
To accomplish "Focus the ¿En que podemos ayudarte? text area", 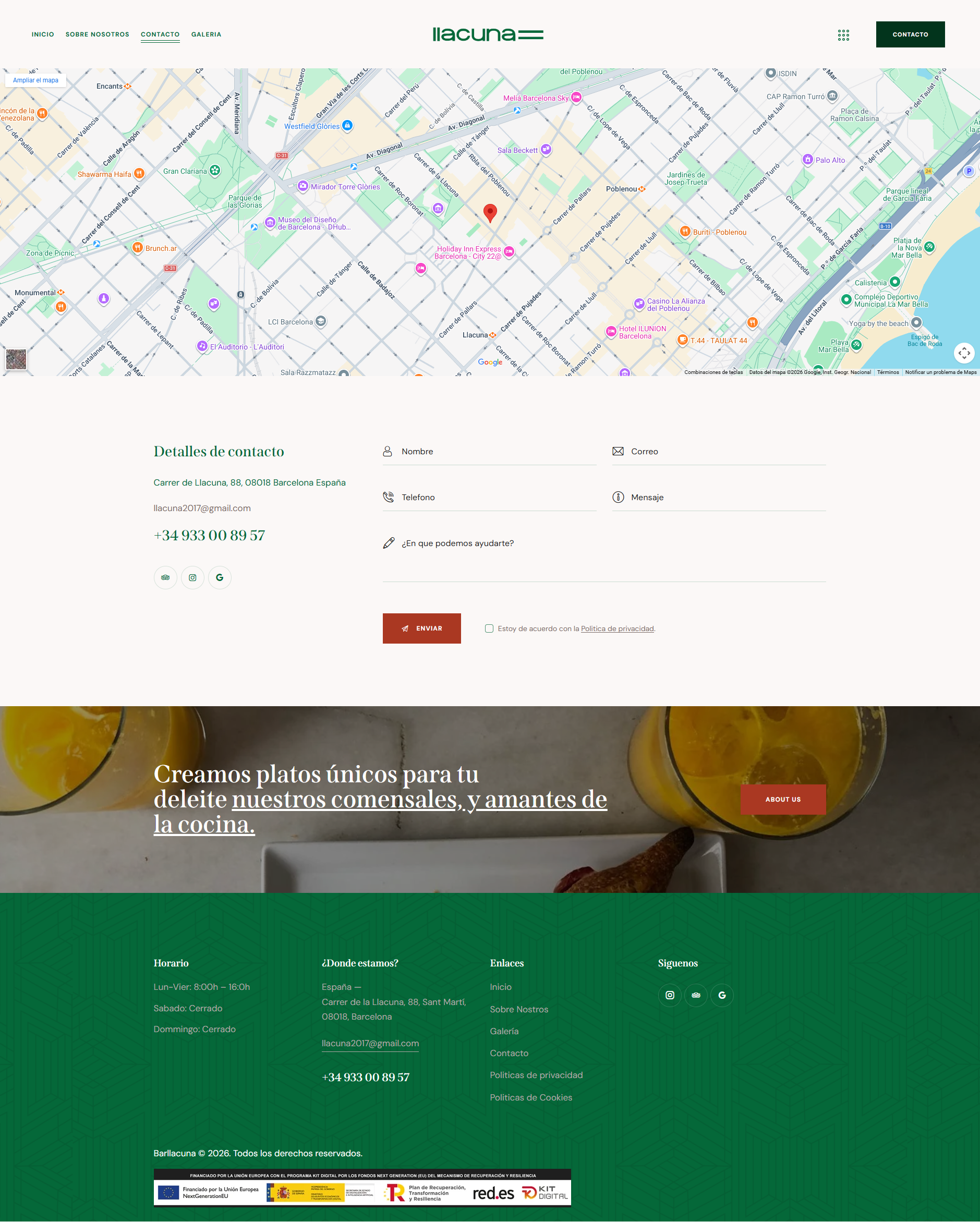I will [x=604, y=556].
